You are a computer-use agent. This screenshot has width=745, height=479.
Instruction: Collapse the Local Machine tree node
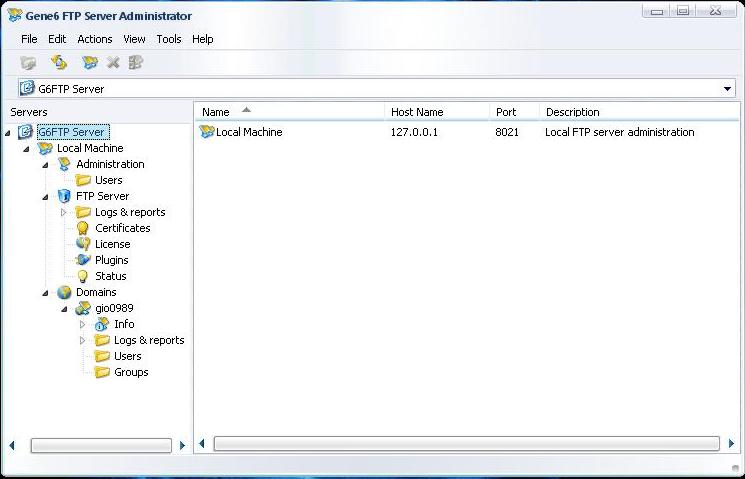(26, 149)
